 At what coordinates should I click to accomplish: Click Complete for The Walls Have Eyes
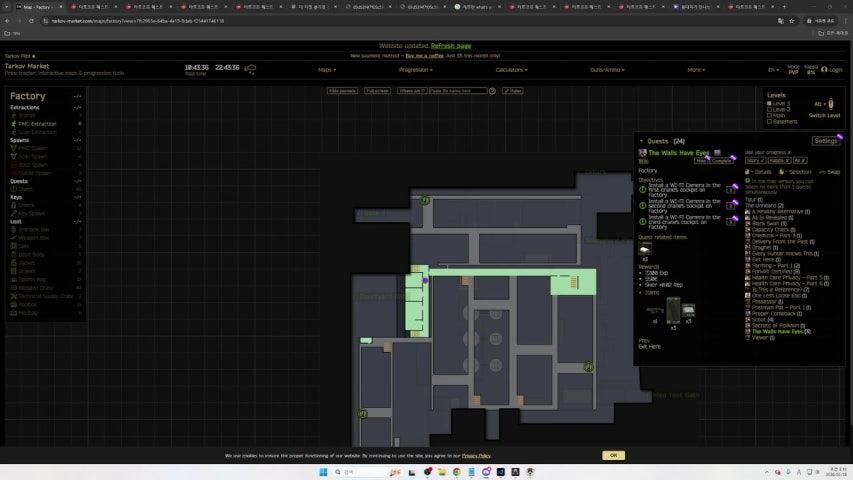[721, 161]
